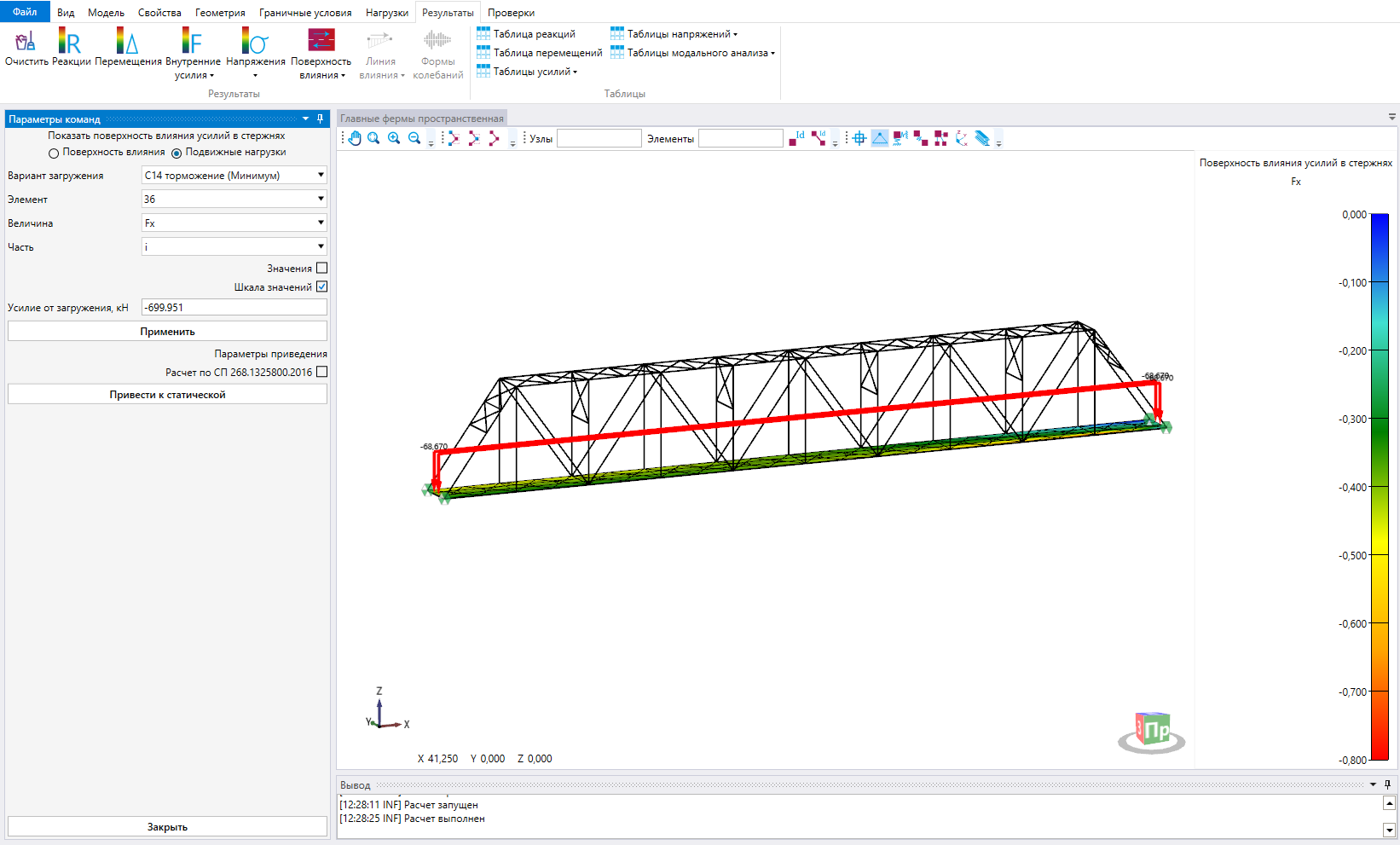The image size is (1400, 845).
Task: Click the Элементы input field
Action: click(x=740, y=138)
